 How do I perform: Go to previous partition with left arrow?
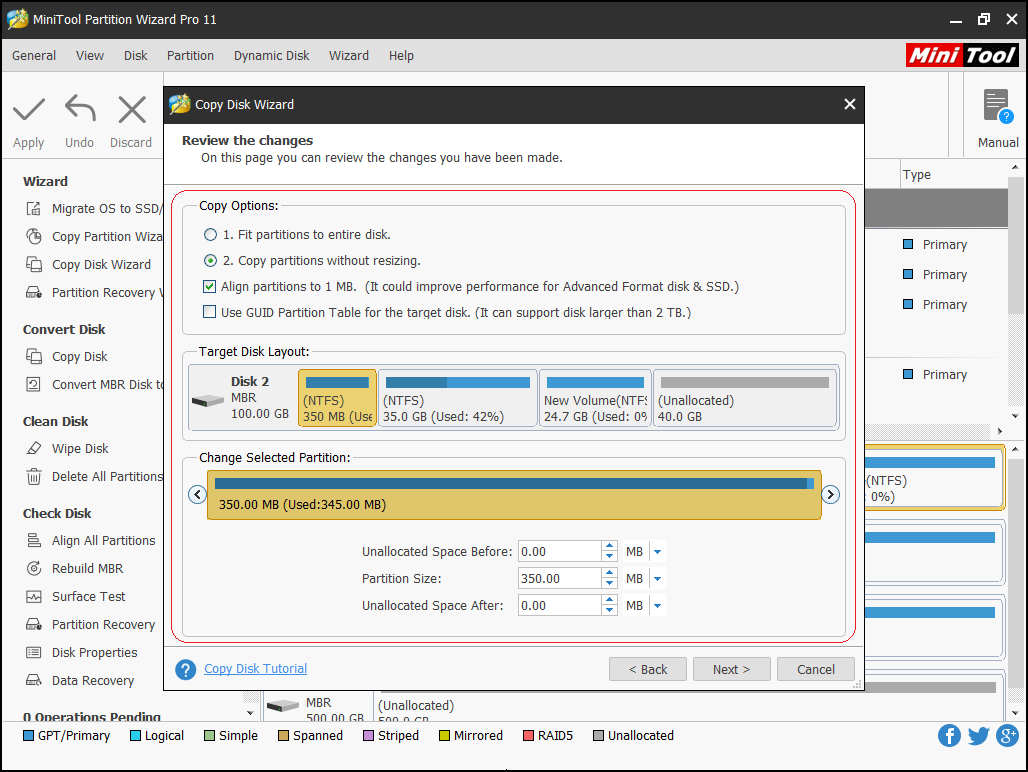click(x=197, y=494)
